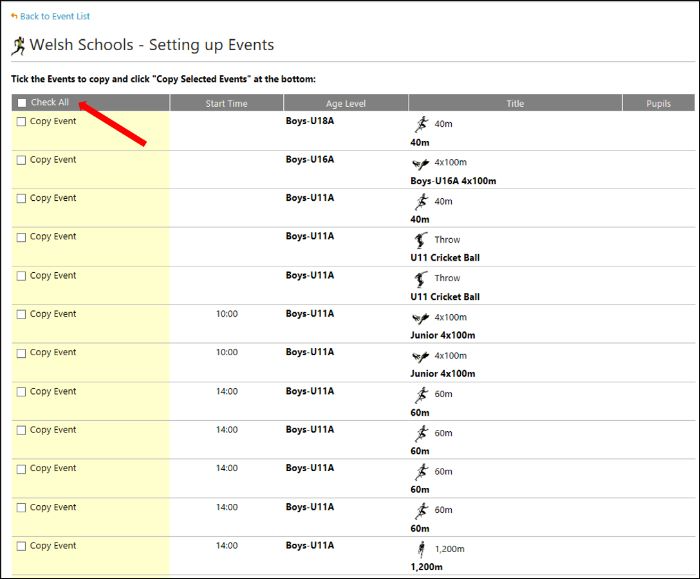Tick Copy Event for first Junior 4x100m row

21,314
